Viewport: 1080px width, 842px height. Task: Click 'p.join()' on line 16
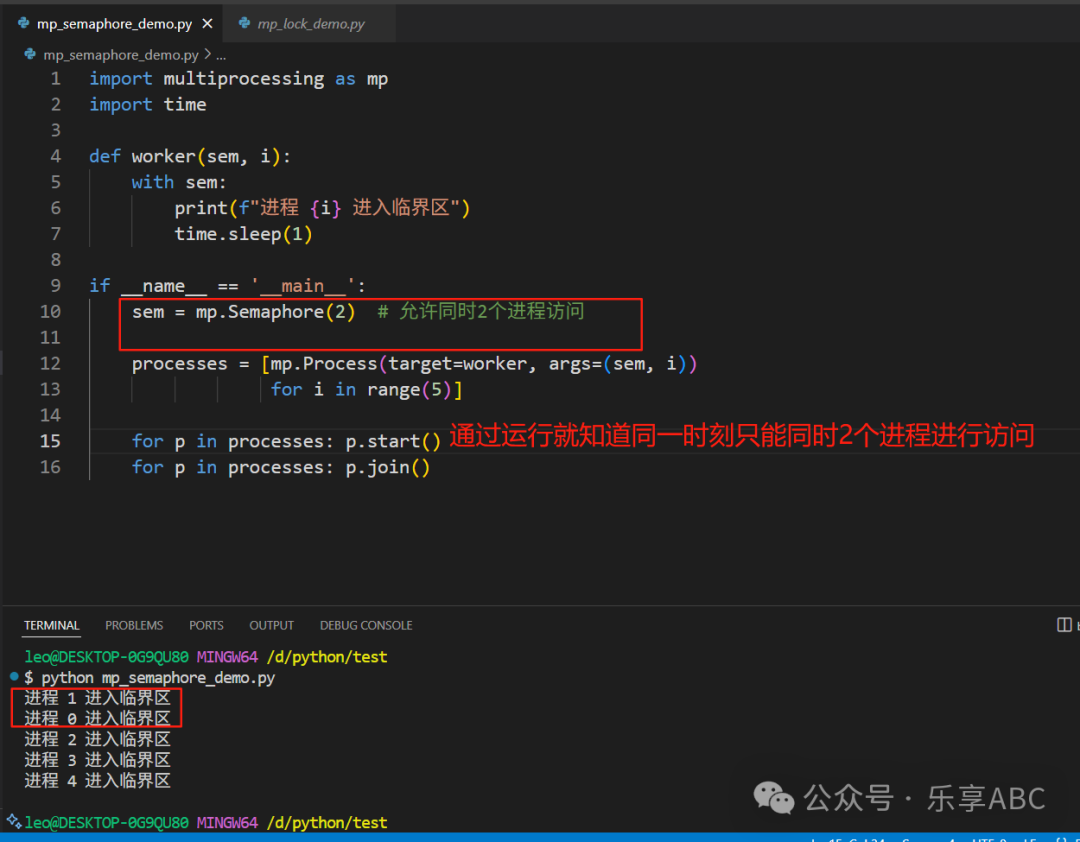pyautogui.click(x=388, y=468)
